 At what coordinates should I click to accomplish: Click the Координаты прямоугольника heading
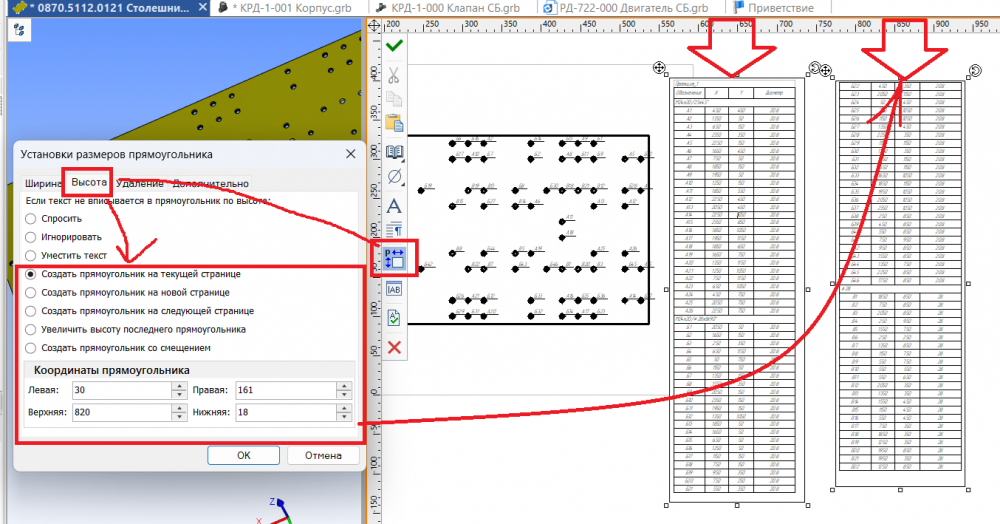pos(112,370)
